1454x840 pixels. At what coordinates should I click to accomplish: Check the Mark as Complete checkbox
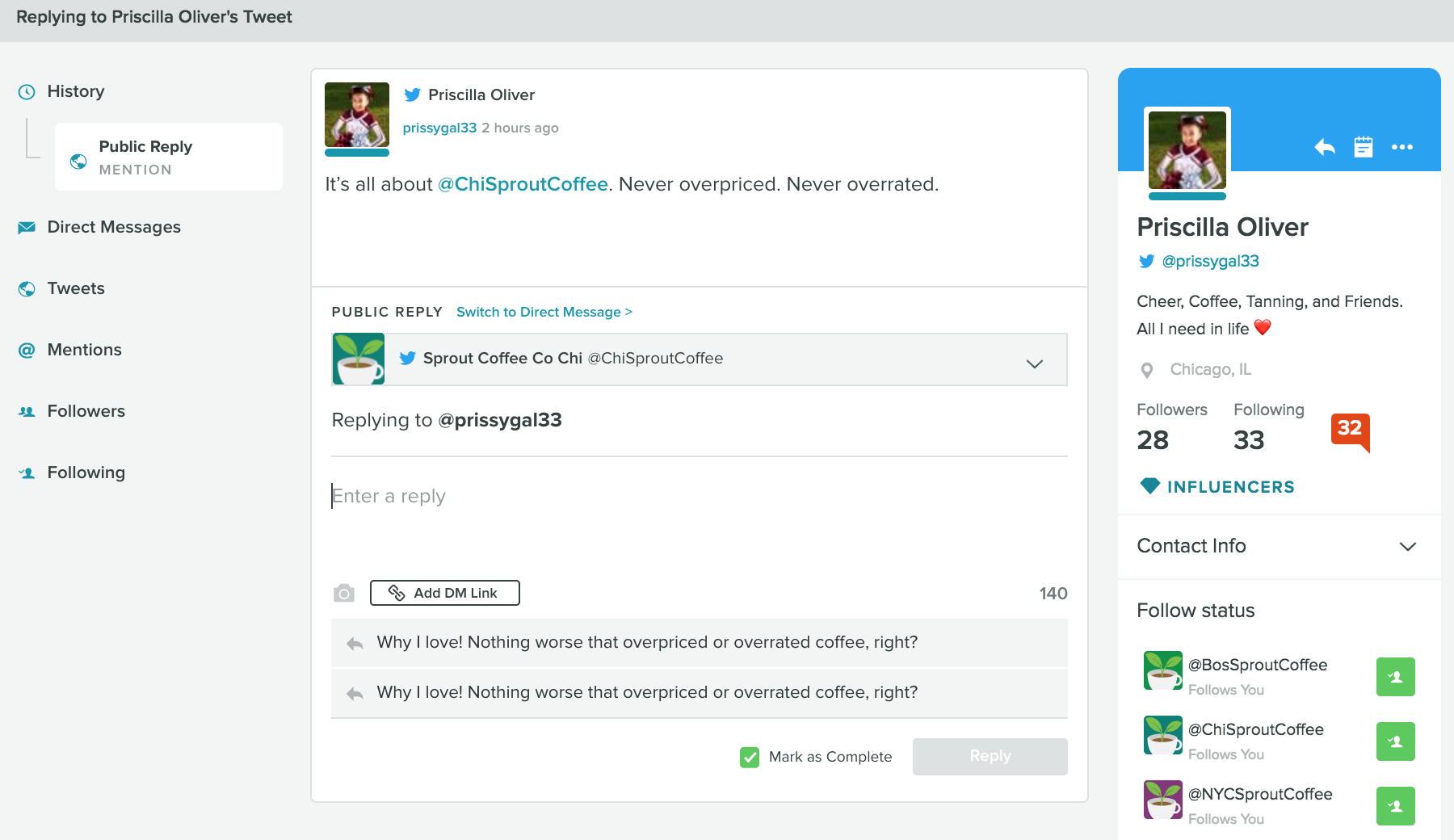(x=749, y=757)
